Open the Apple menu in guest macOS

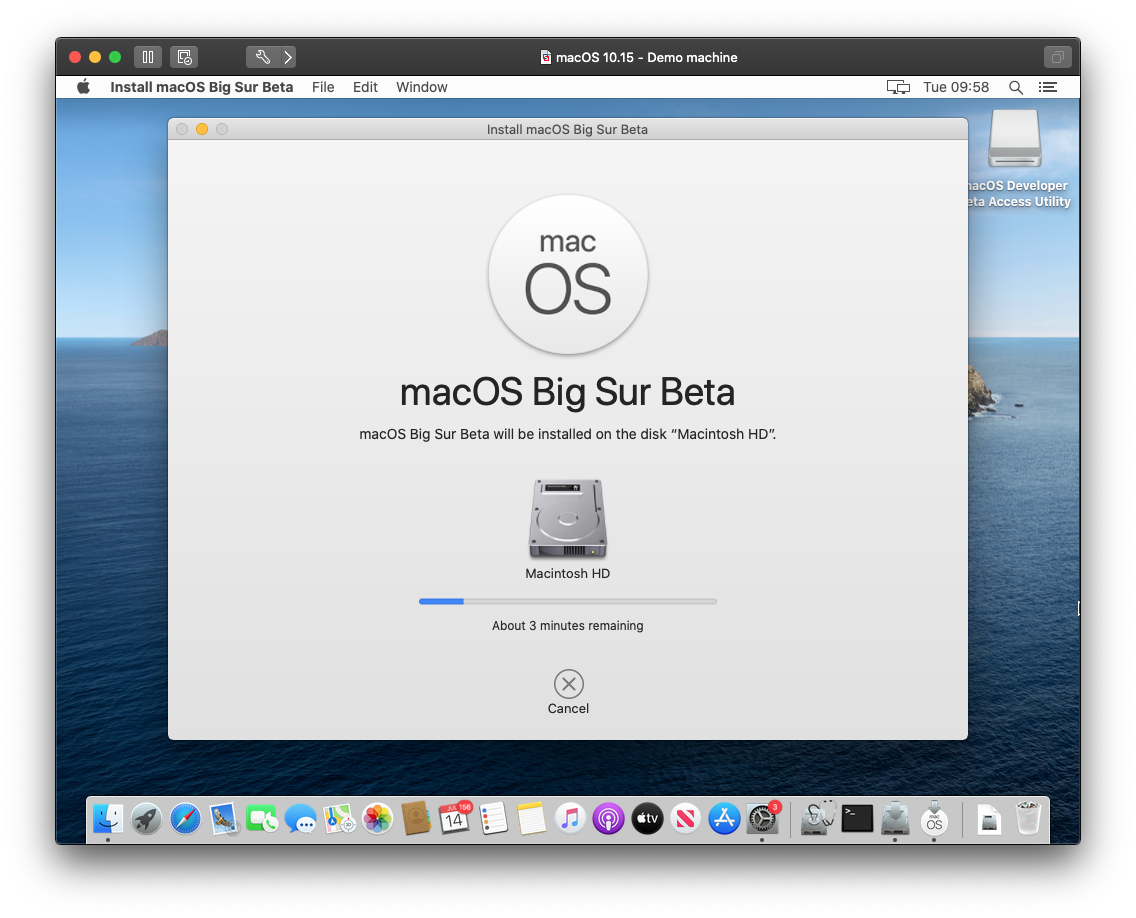tap(84, 87)
